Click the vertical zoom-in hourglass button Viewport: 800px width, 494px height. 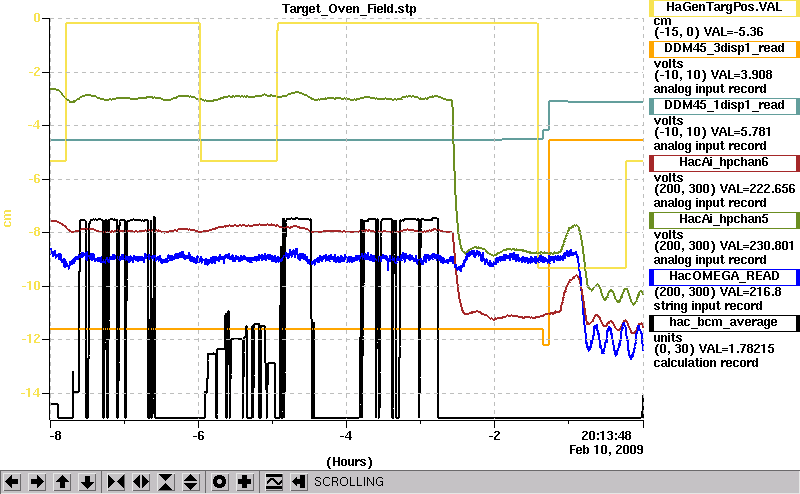(166, 482)
